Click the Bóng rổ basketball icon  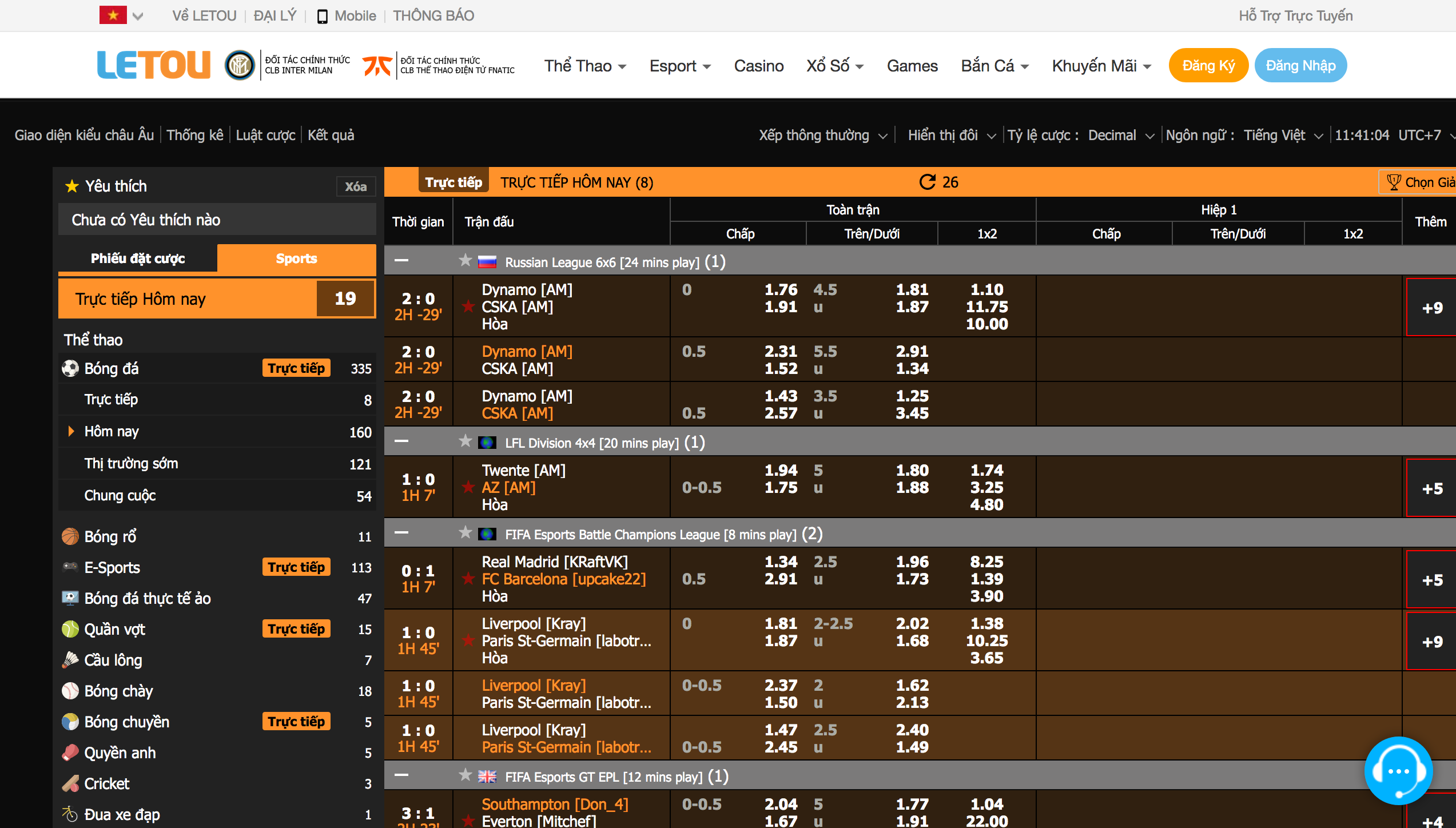pos(70,536)
